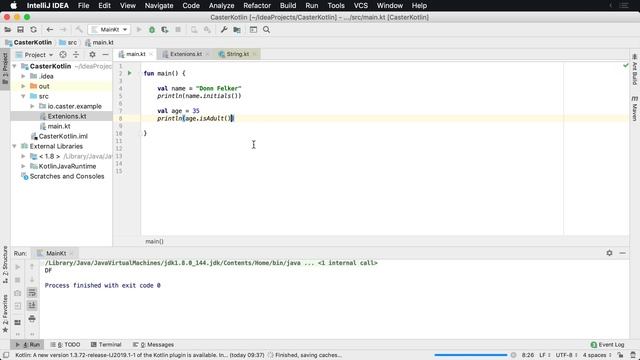Click the Synchronize refresh toolbar icon
The width and height of the screenshot is (640, 360).
click(x=33, y=29)
